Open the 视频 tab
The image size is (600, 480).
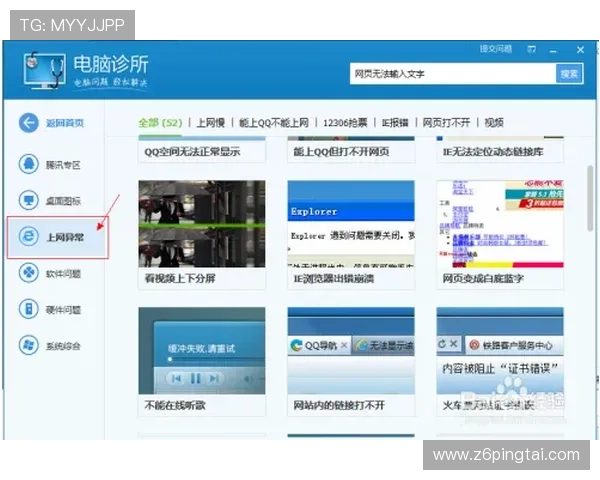click(494, 122)
